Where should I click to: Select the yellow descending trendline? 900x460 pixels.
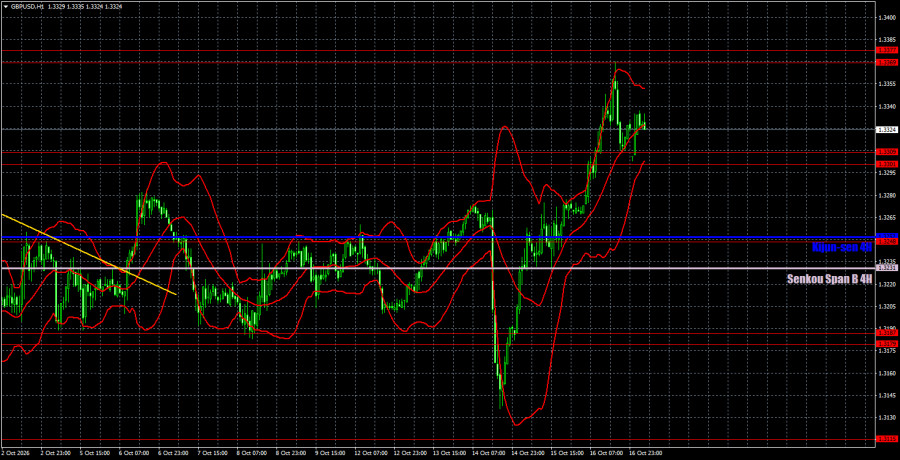(x=89, y=254)
